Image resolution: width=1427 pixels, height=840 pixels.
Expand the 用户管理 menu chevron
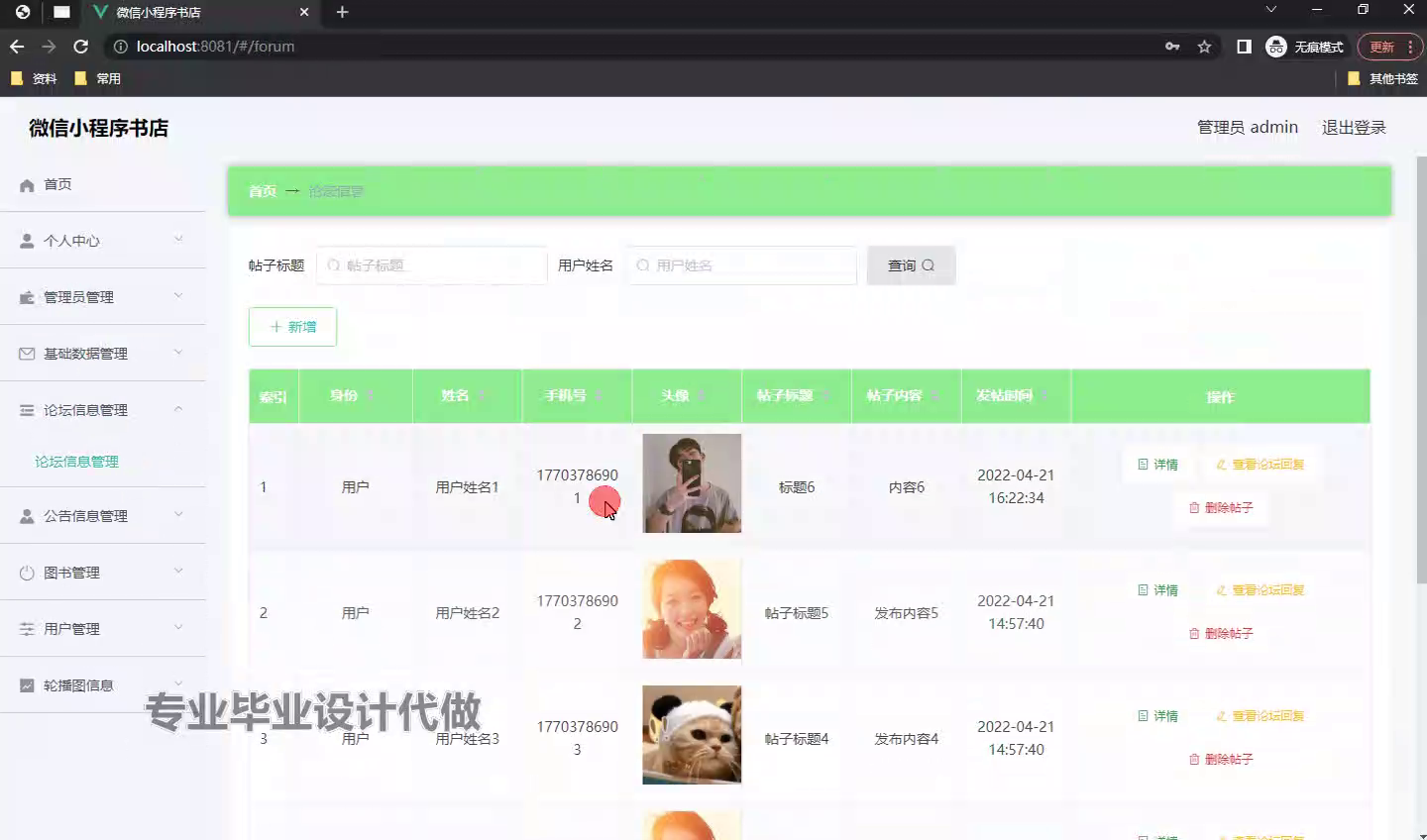[x=178, y=627]
